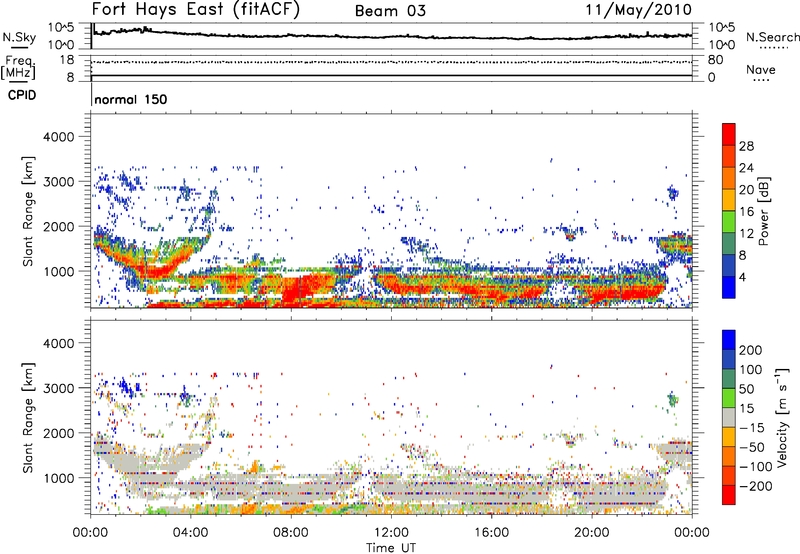Click the '-15' velocity scale value
The width and height of the screenshot is (800, 554).
750,428
